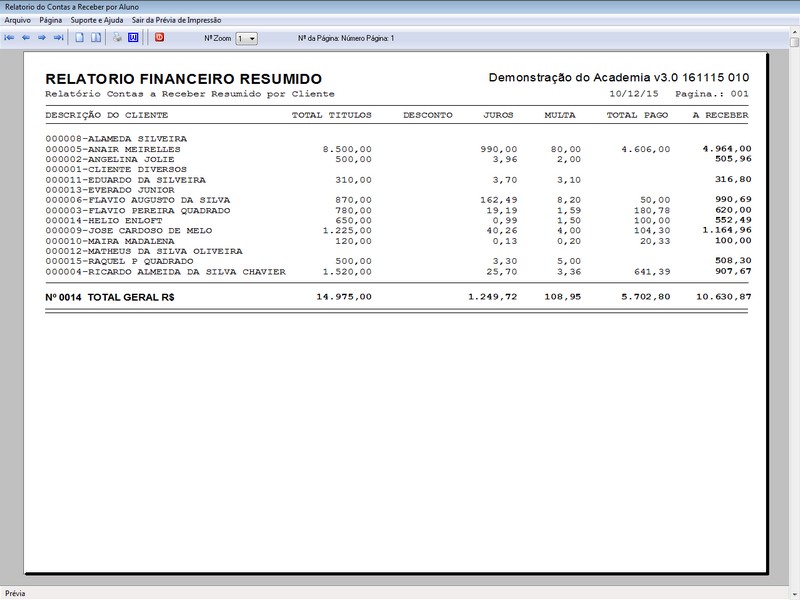This screenshot has height=600, width=800.
Task: Open the Arquivo menu
Action: point(18,20)
